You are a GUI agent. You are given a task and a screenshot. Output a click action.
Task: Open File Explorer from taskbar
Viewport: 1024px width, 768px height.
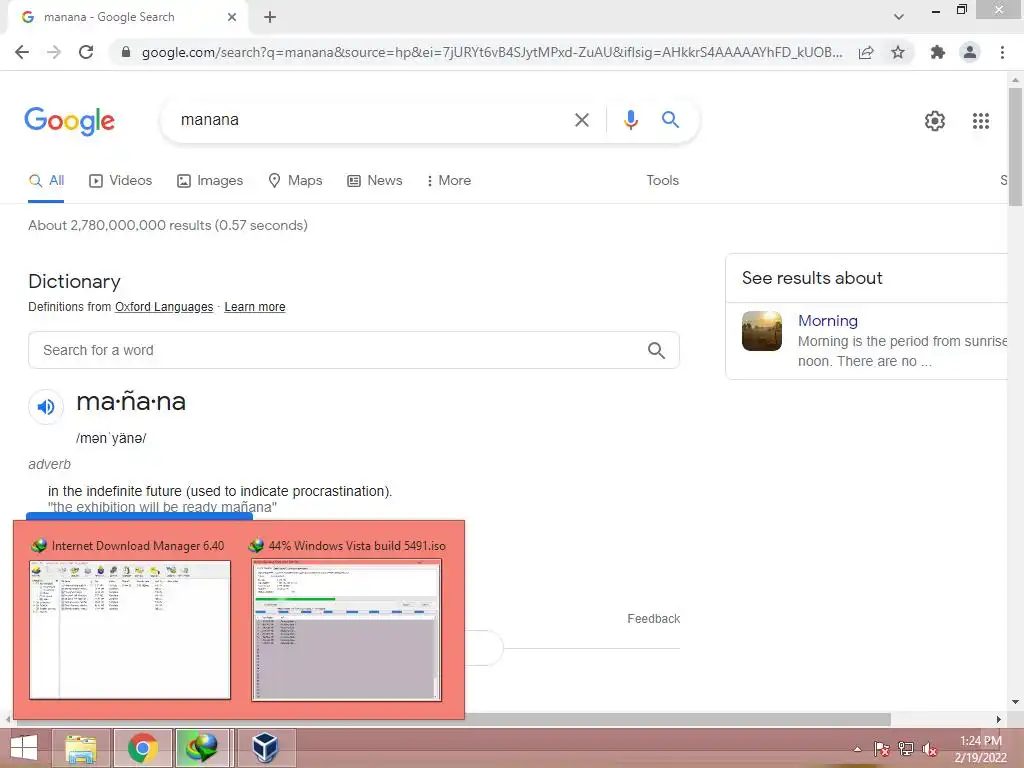click(x=81, y=748)
